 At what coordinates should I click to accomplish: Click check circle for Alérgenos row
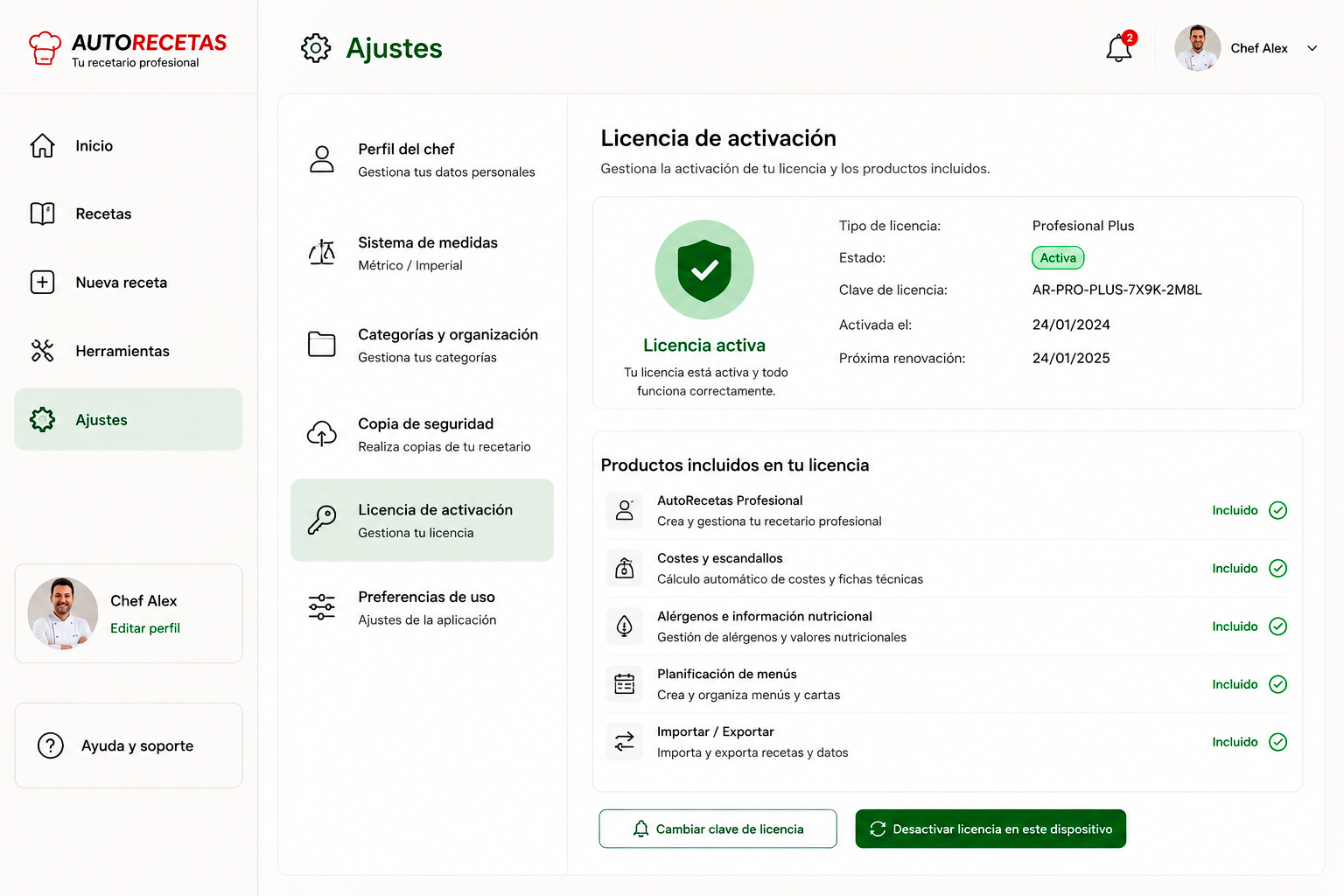click(1278, 626)
